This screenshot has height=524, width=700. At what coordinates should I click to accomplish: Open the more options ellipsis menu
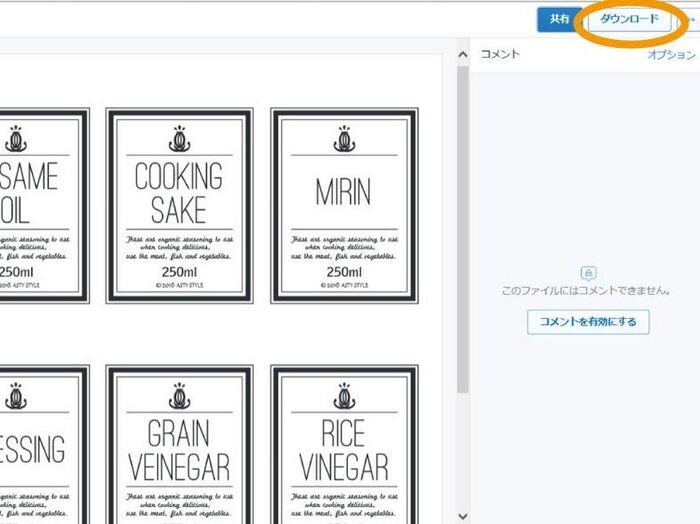690,20
